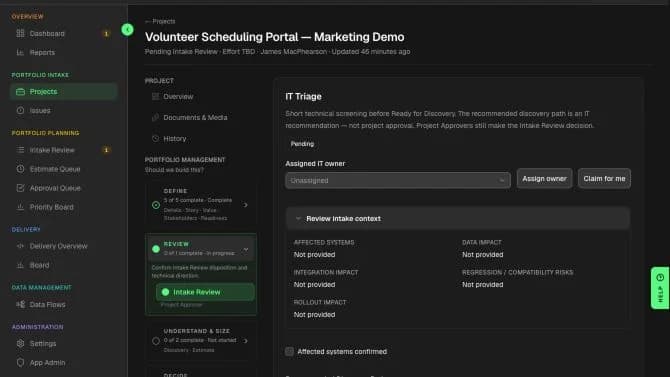The width and height of the screenshot is (670, 377).
Task: Open the Assigned IT owner dropdown
Action: click(398, 180)
